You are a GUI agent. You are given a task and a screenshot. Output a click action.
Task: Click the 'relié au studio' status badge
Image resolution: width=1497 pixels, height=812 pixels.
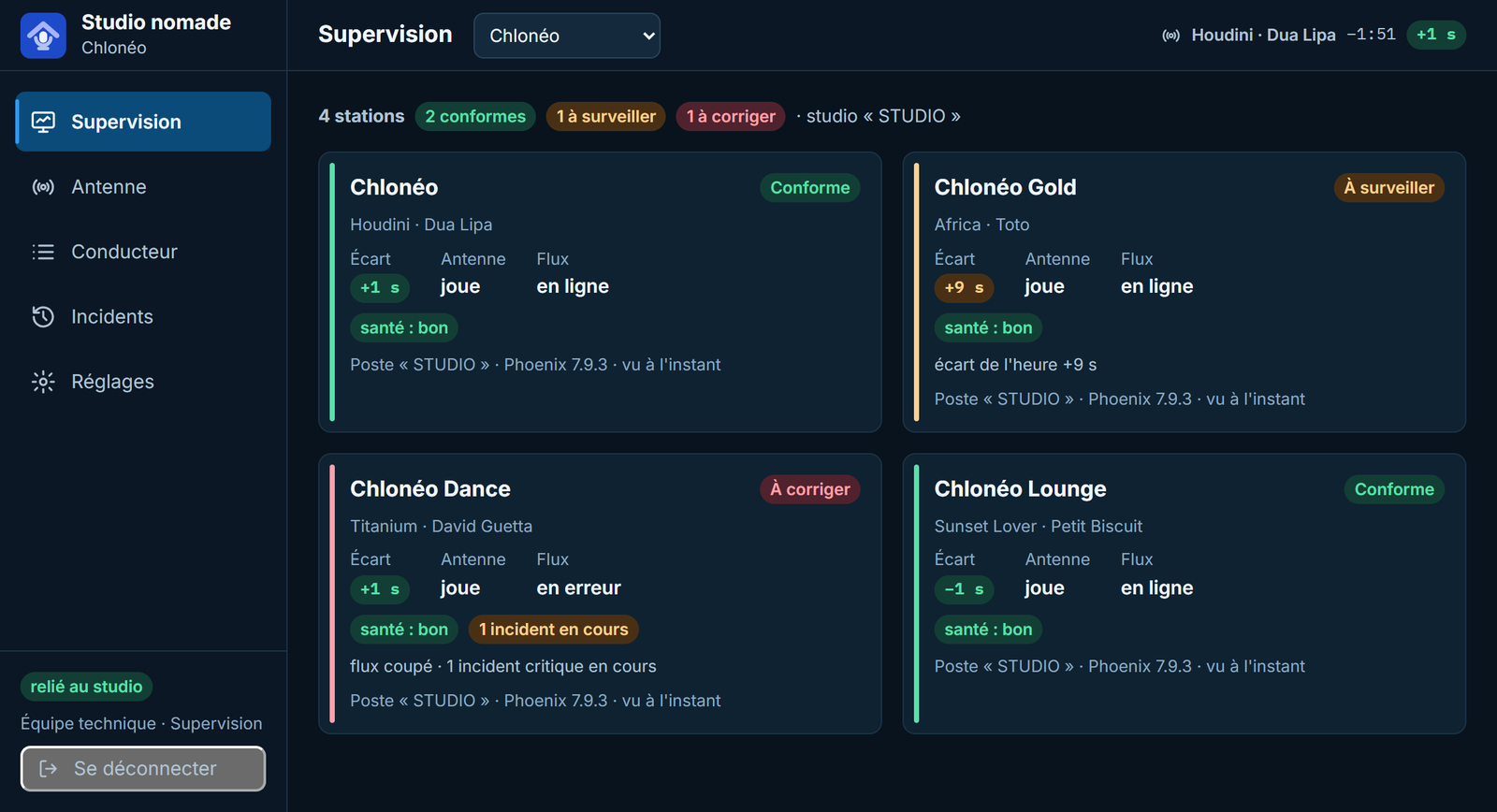86,687
